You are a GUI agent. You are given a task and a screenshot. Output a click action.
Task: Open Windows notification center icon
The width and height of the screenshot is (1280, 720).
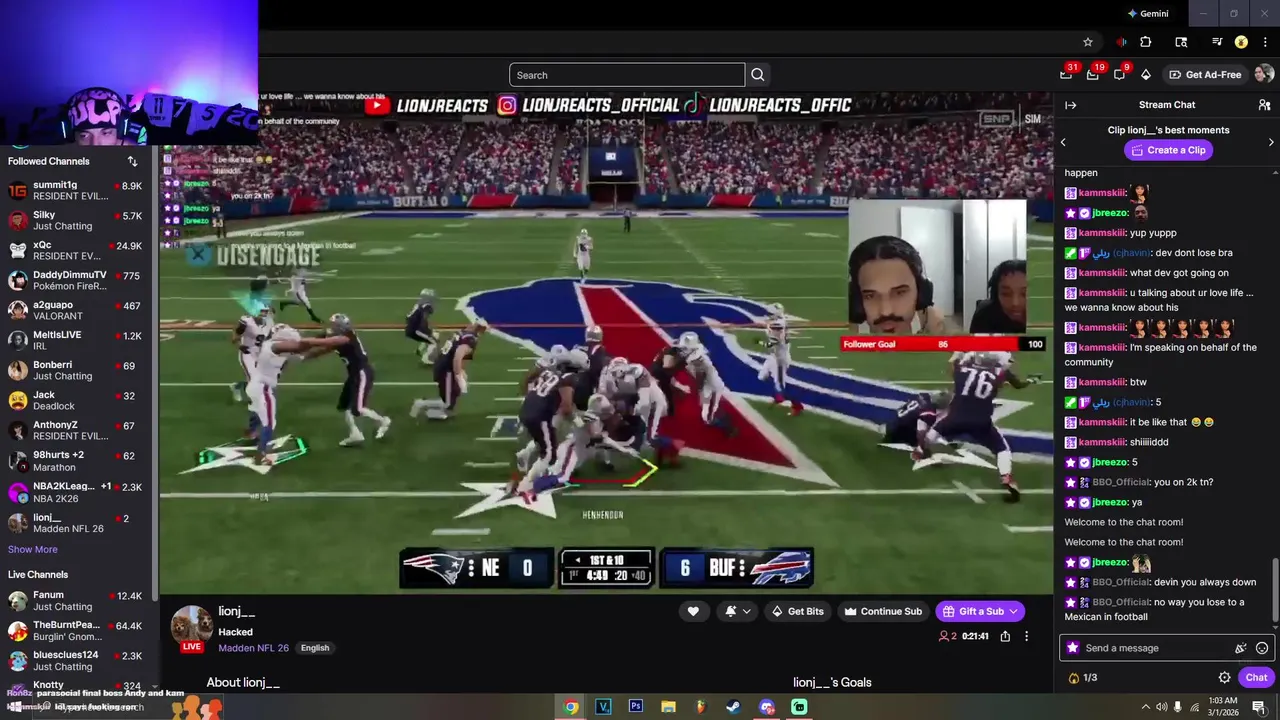1258,707
